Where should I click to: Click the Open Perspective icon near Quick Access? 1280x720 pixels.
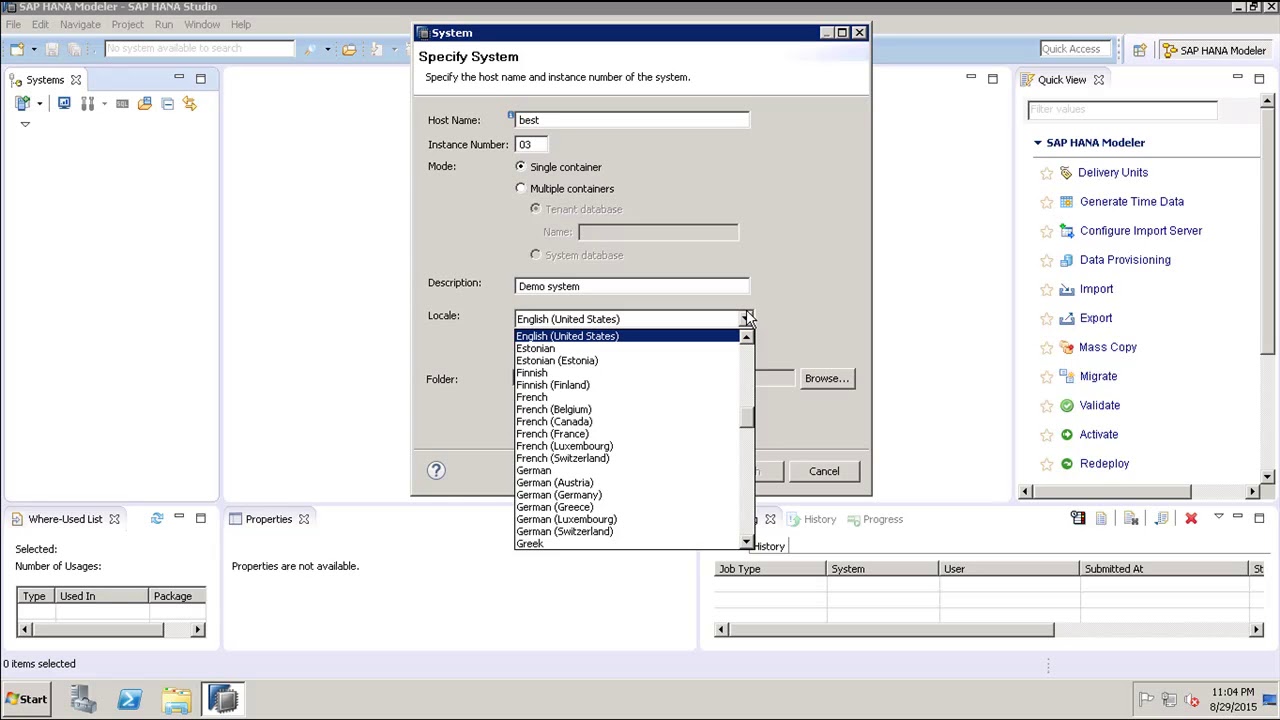pos(1139,50)
